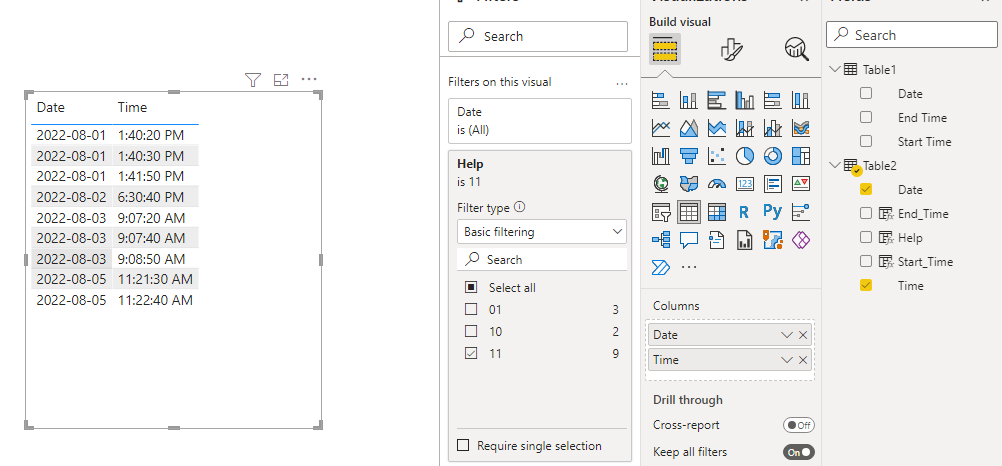Remove Date from Columns well
This screenshot has width=1002, height=466.
(803, 335)
